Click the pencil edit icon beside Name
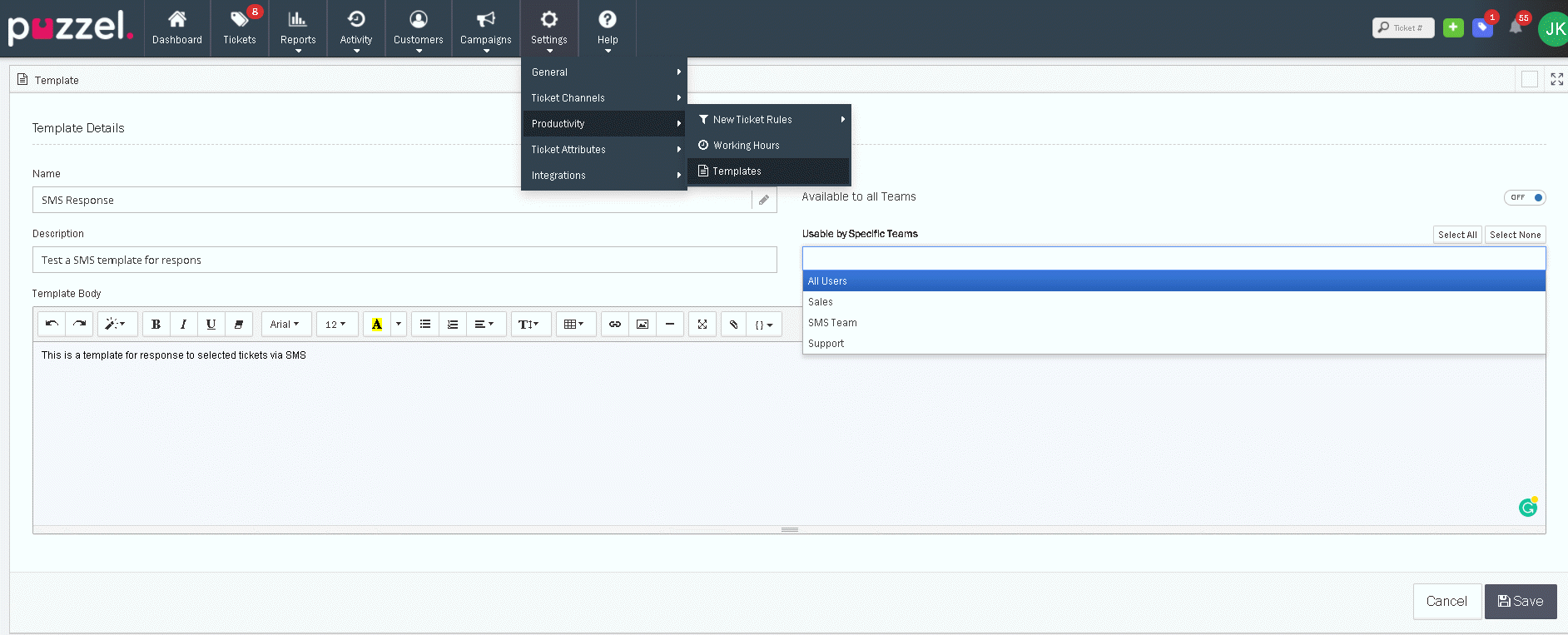 [x=764, y=201]
